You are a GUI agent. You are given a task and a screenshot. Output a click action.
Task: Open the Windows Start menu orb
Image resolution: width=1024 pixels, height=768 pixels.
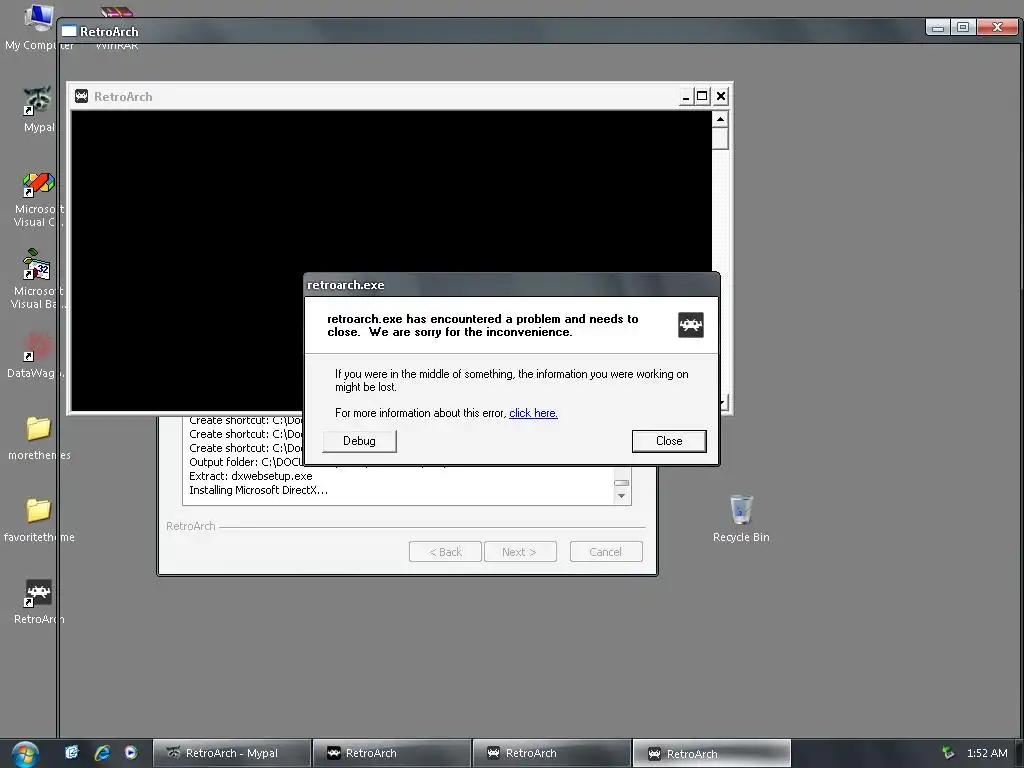pos(25,754)
